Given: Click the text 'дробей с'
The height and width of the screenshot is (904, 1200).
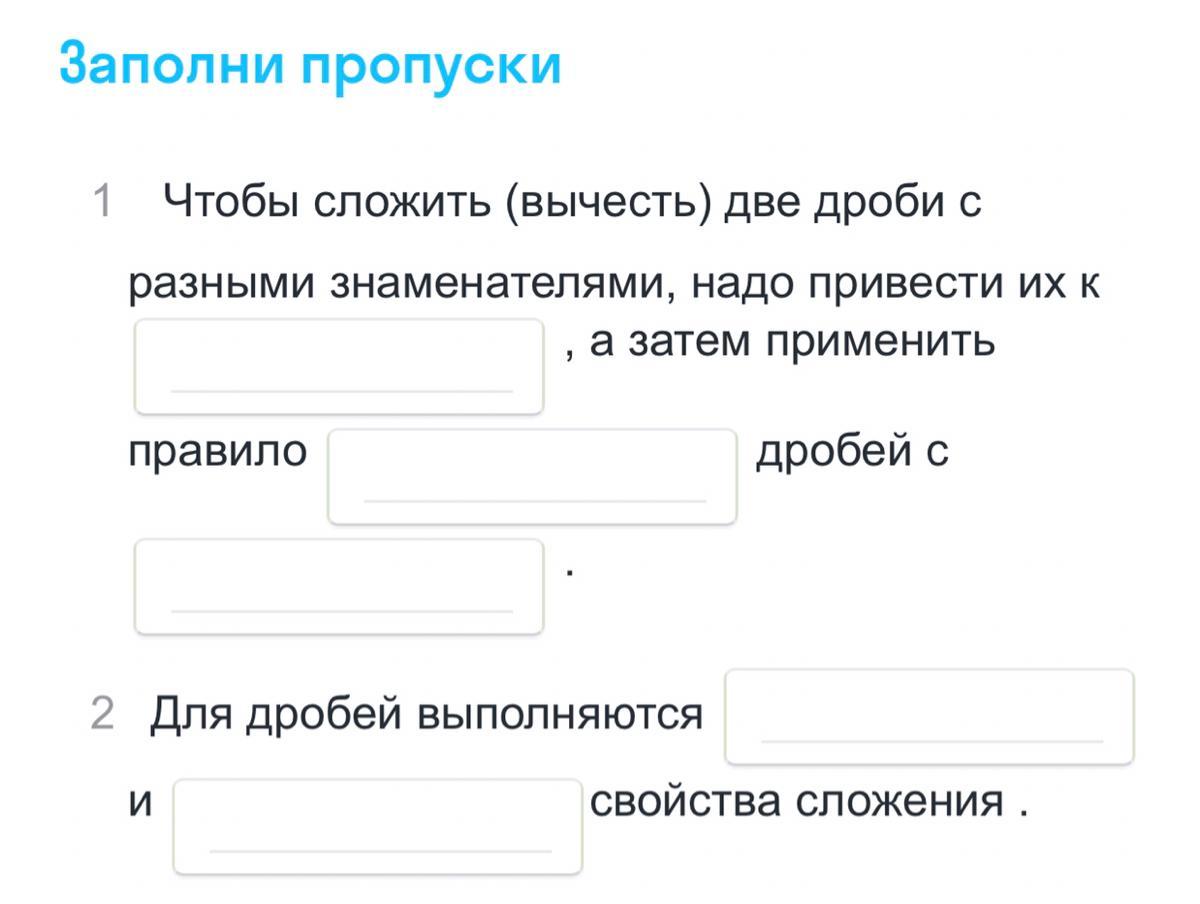Looking at the screenshot, I should pyautogui.click(x=852, y=452).
